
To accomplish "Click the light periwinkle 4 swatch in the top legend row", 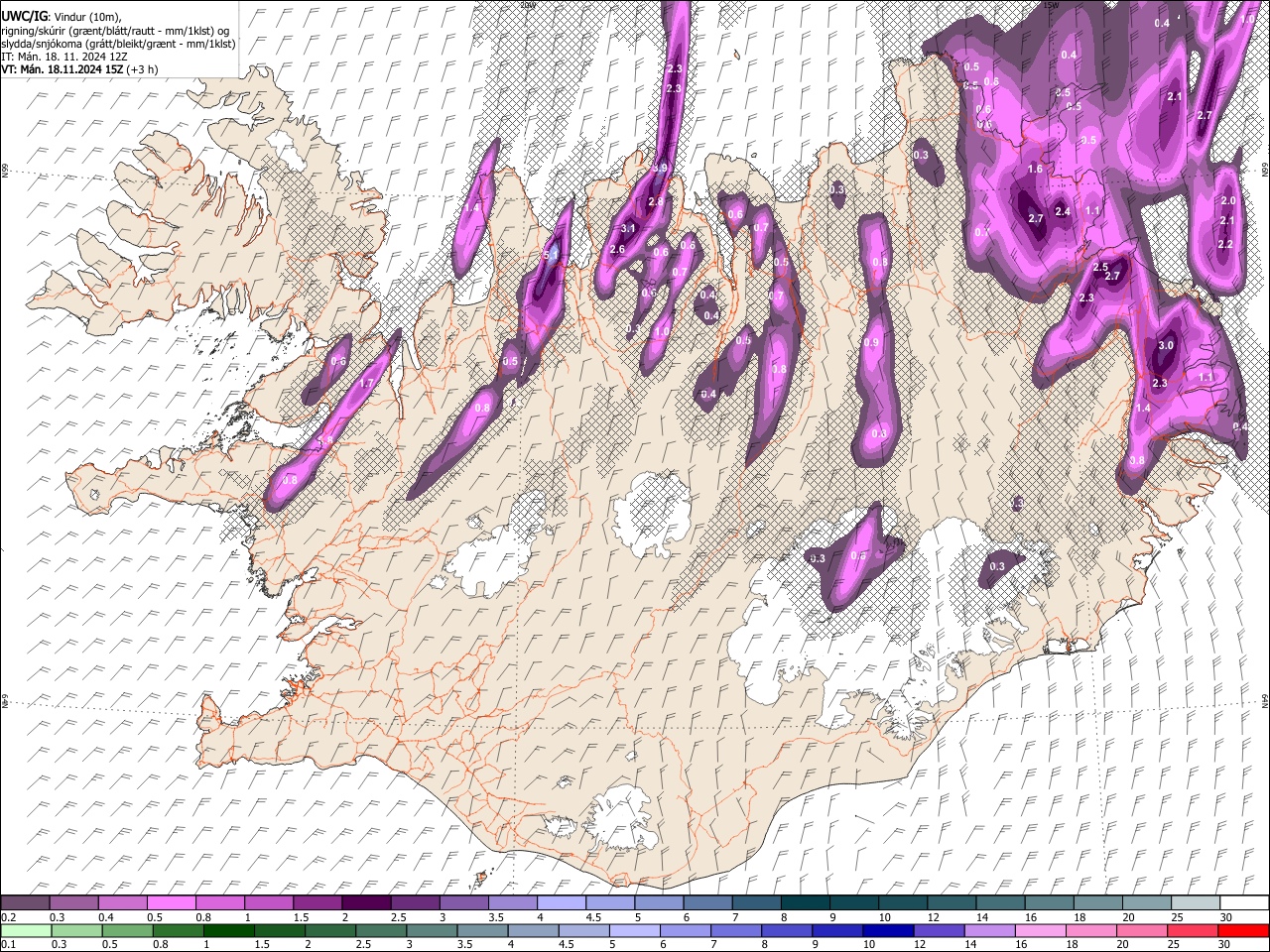I will click(560, 903).
